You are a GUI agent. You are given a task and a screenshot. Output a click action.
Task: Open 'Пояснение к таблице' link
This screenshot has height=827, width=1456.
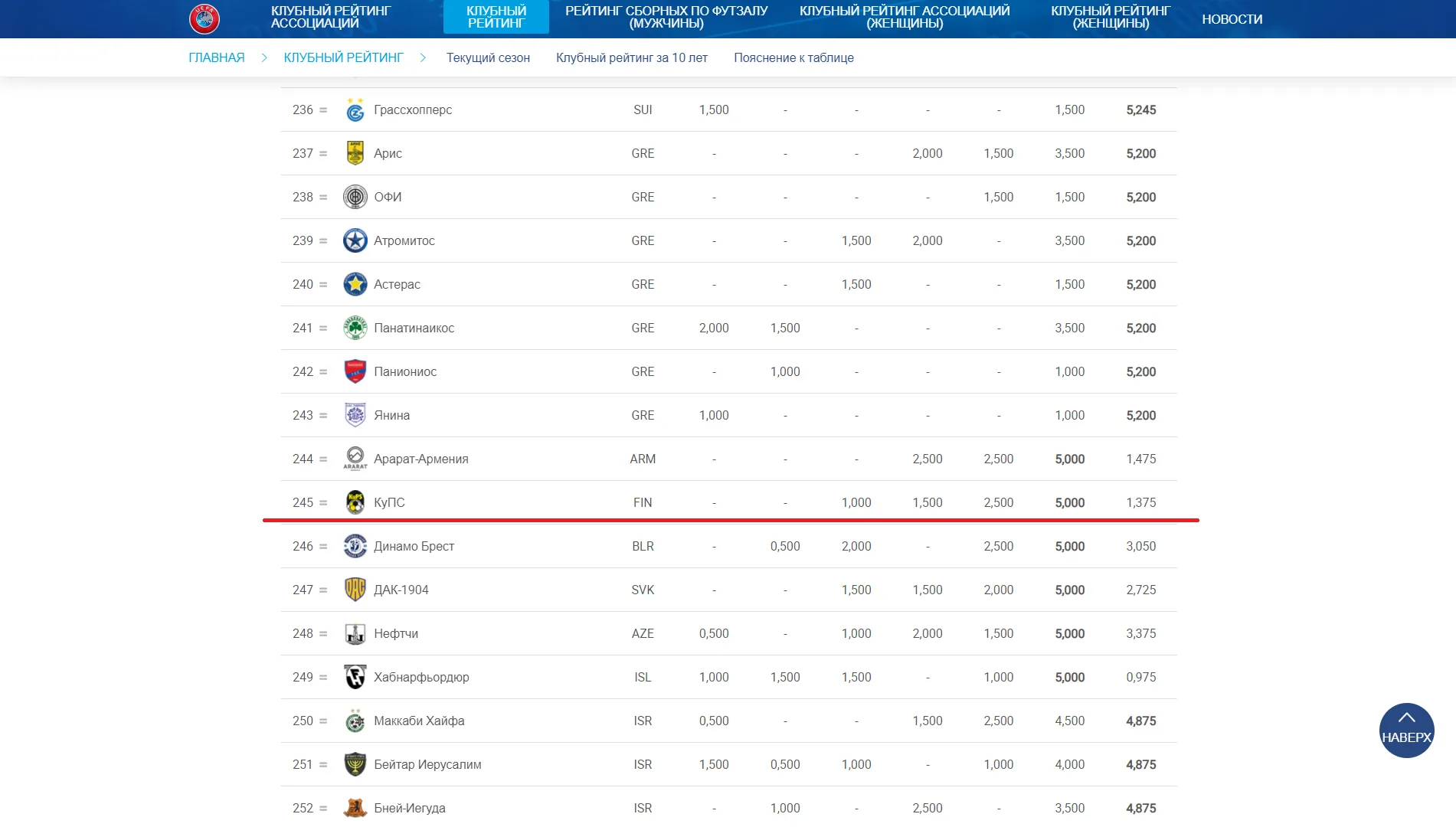[x=793, y=57]
